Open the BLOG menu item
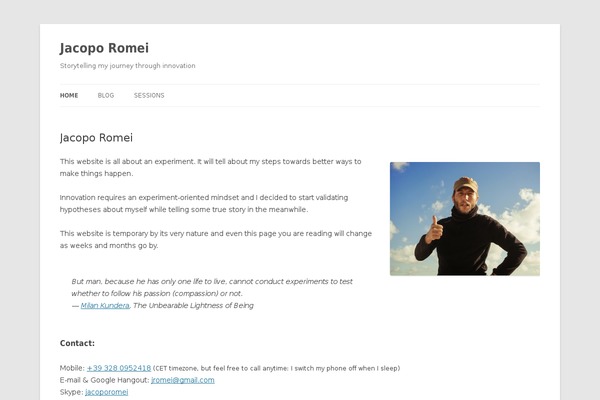 pos(106,95)
